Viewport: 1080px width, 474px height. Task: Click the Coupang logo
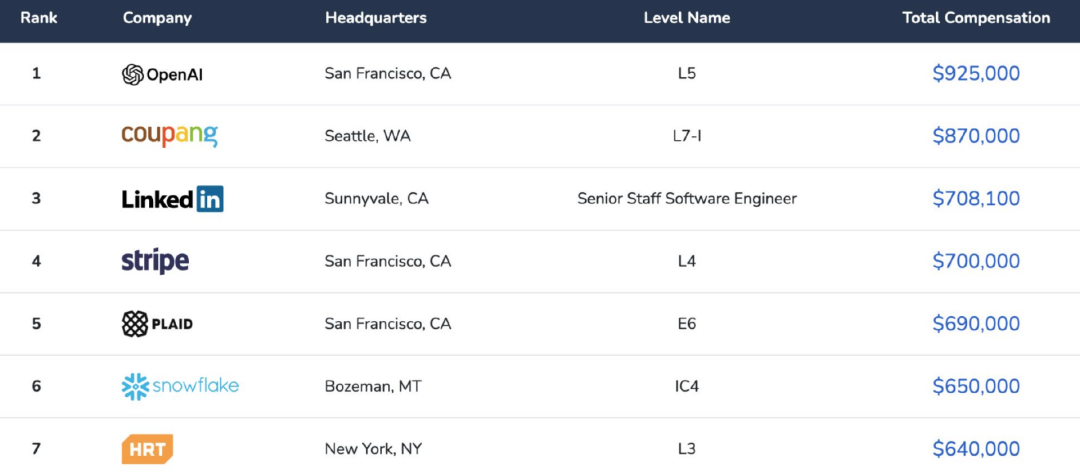[169, 135]
